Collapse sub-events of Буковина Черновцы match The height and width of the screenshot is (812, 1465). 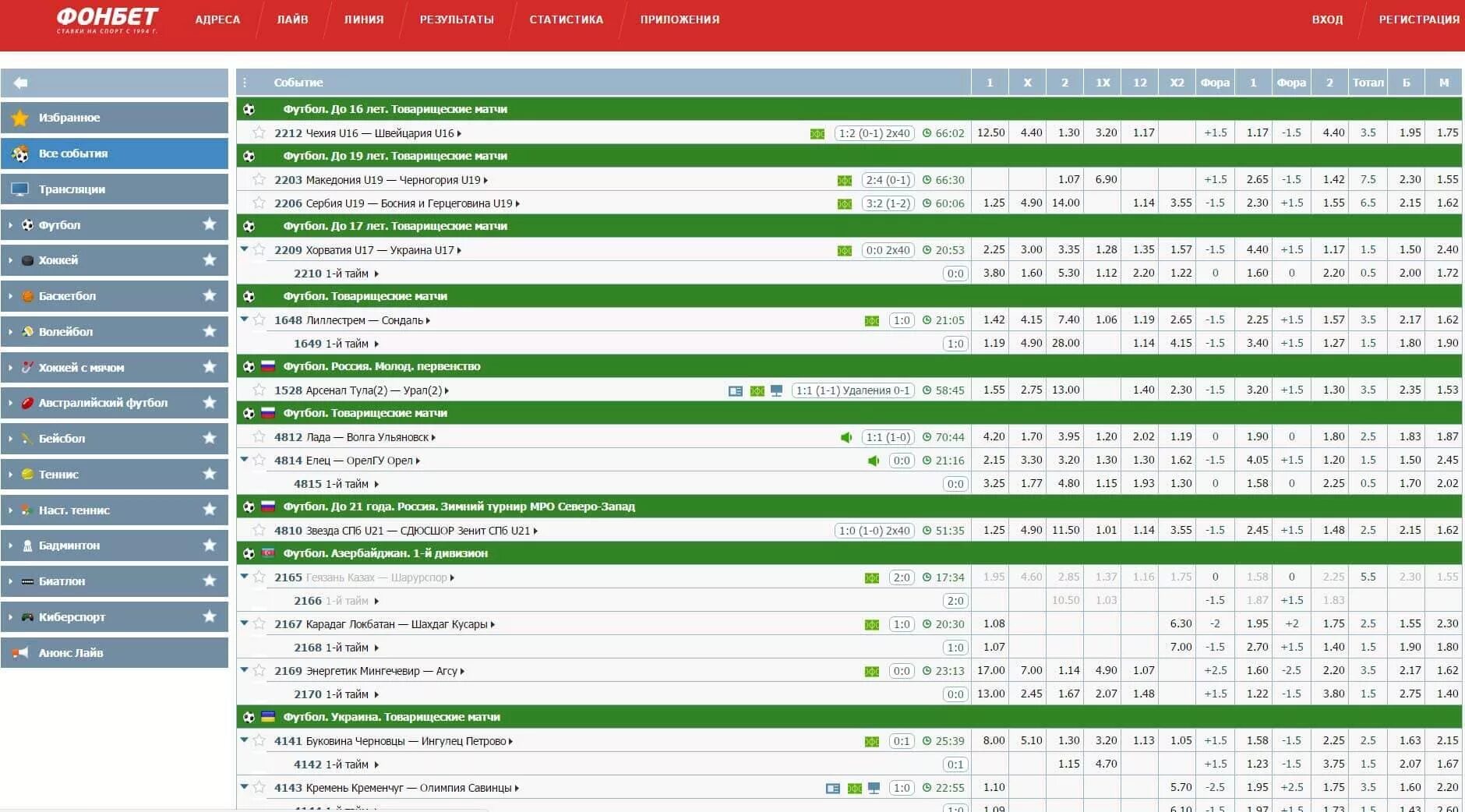coord(244,740)
